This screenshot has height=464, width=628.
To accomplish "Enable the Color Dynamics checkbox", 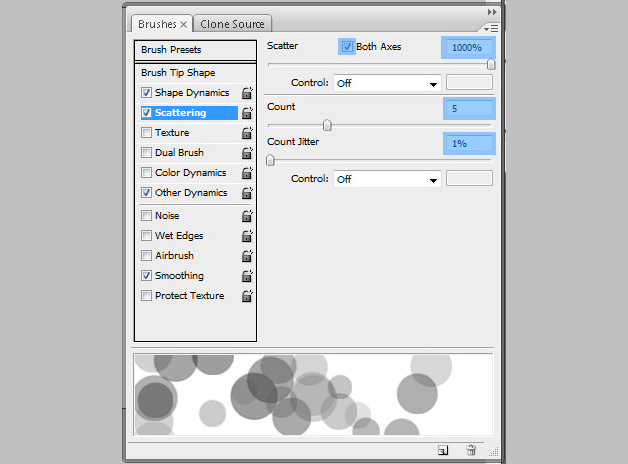I will click(x=147, y=173).
